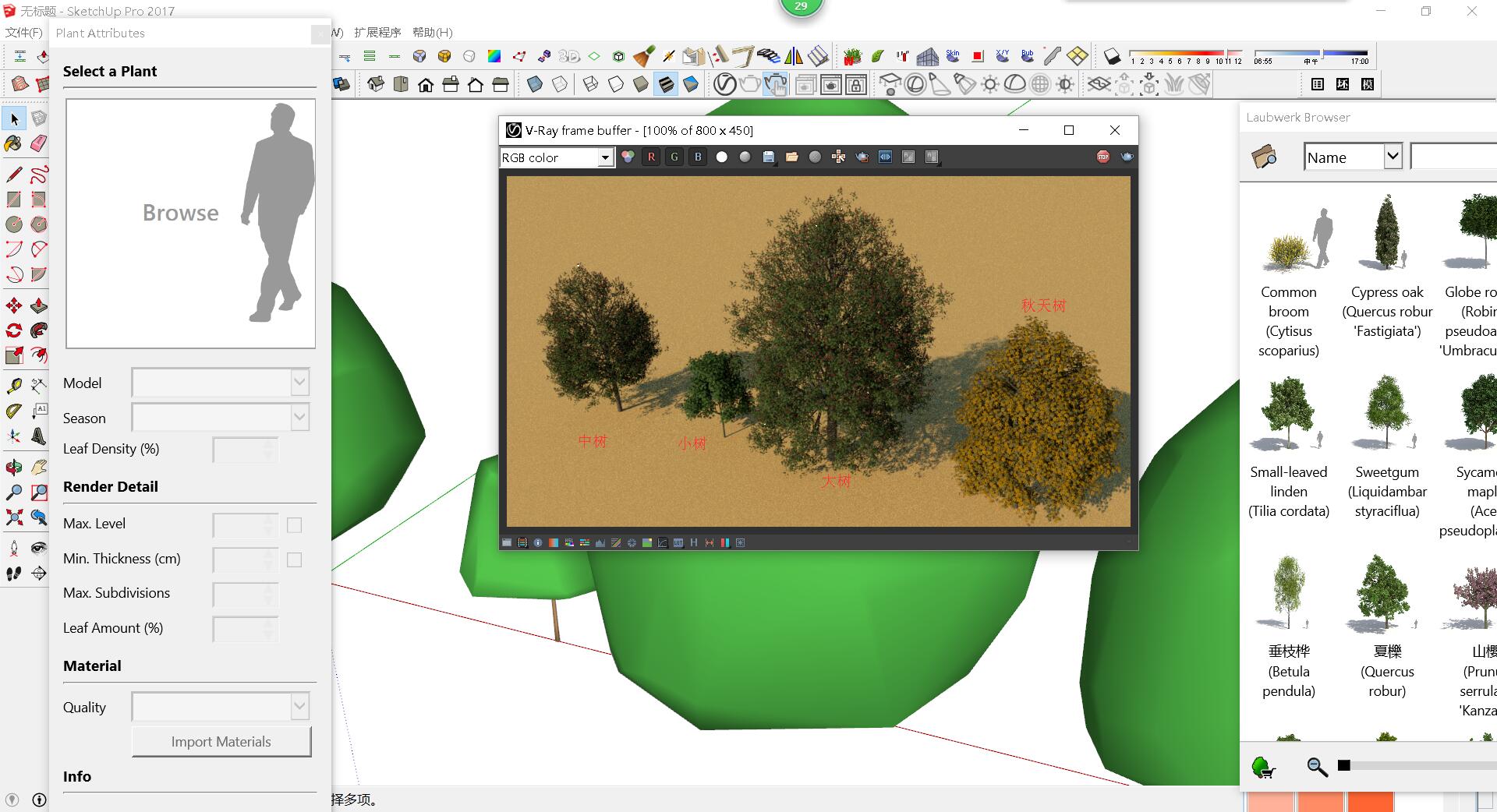Activate the Line pencil tool
This screenshot has height=812, width=1497.
(x=14, y=174)
